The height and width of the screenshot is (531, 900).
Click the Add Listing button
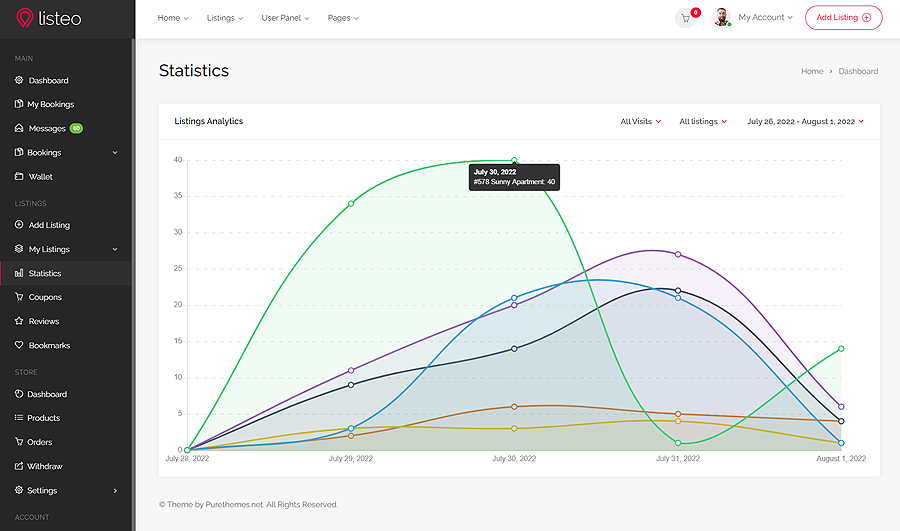coord(843,18)
